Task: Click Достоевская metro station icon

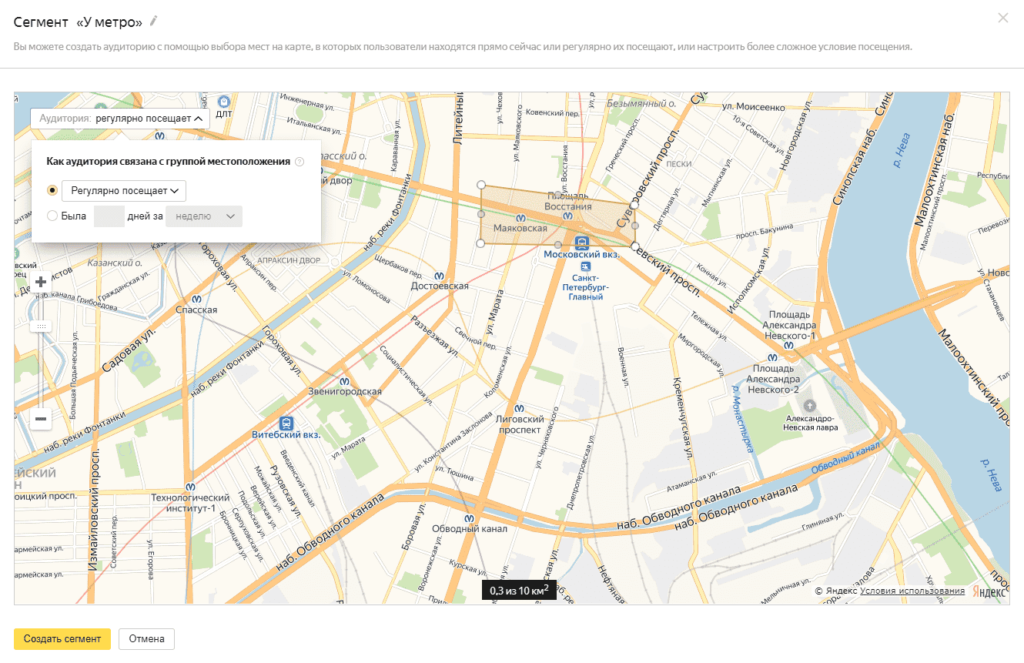Action: 440,276
